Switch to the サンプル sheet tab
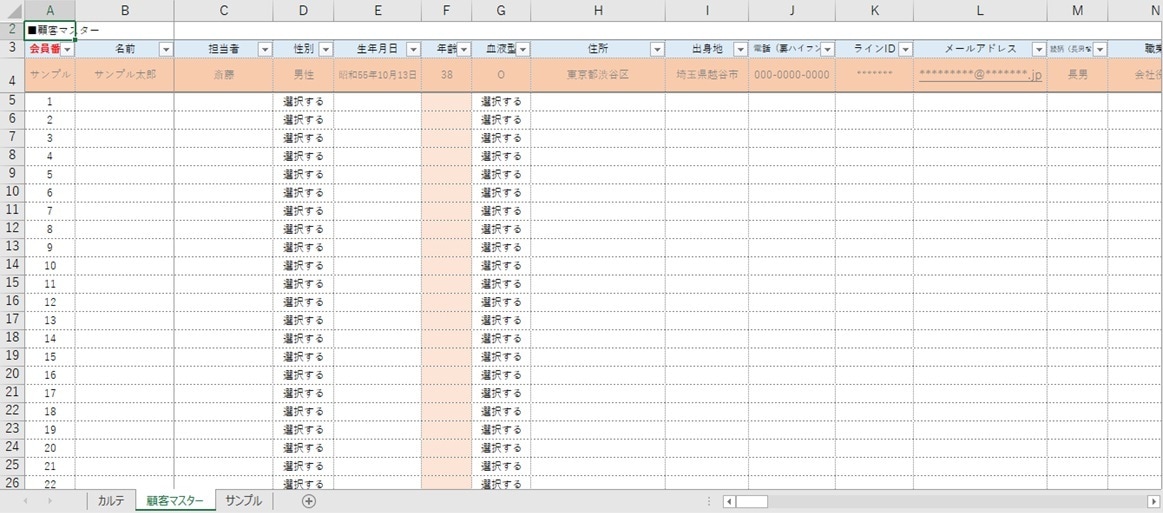 243,501
